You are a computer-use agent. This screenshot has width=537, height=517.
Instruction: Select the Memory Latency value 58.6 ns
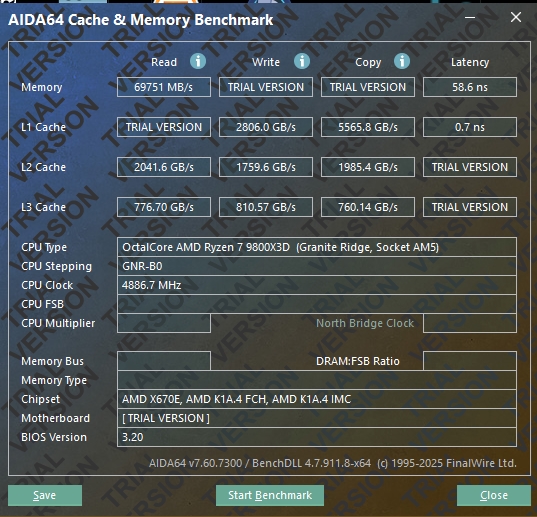coord(470,87)
